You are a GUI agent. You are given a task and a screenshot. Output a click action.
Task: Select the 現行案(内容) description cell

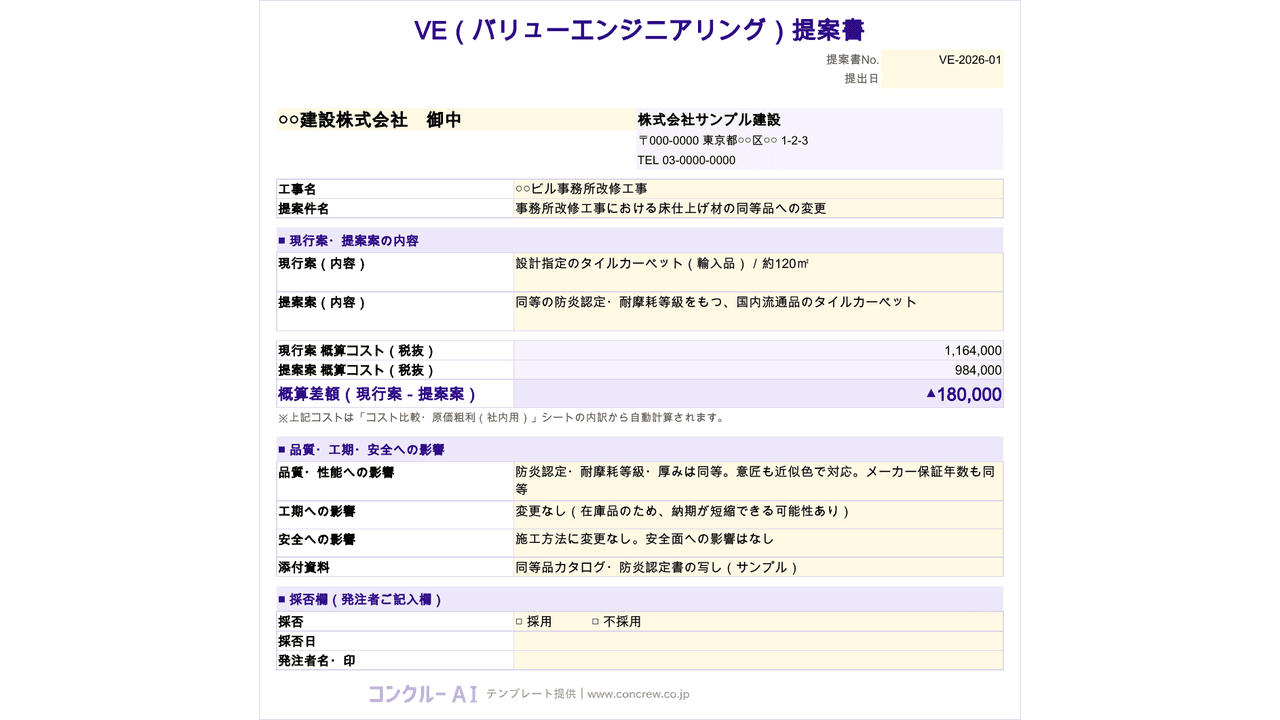758,272
